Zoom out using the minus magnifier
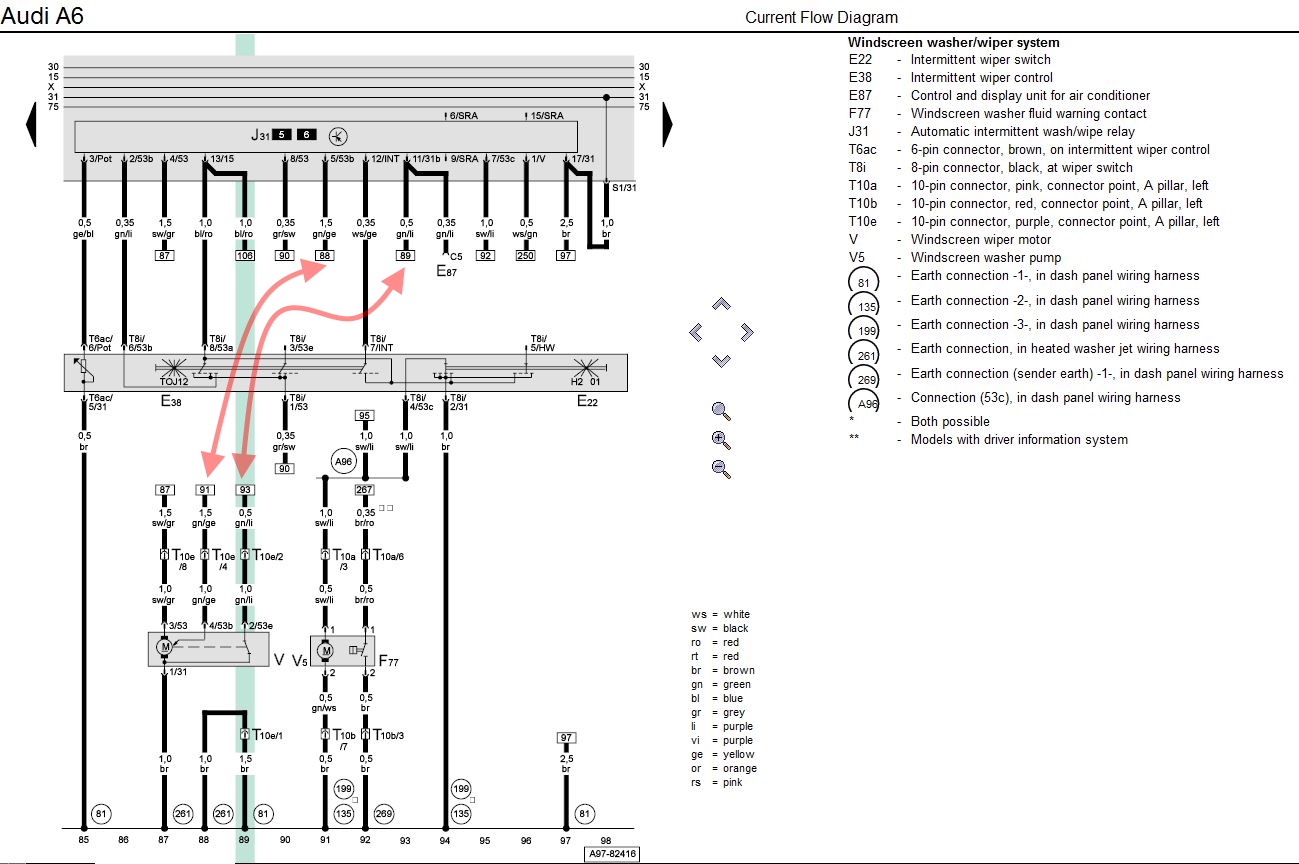This screenshot has height=864, width=1299. pyautogui.click(x=721, y=468)
